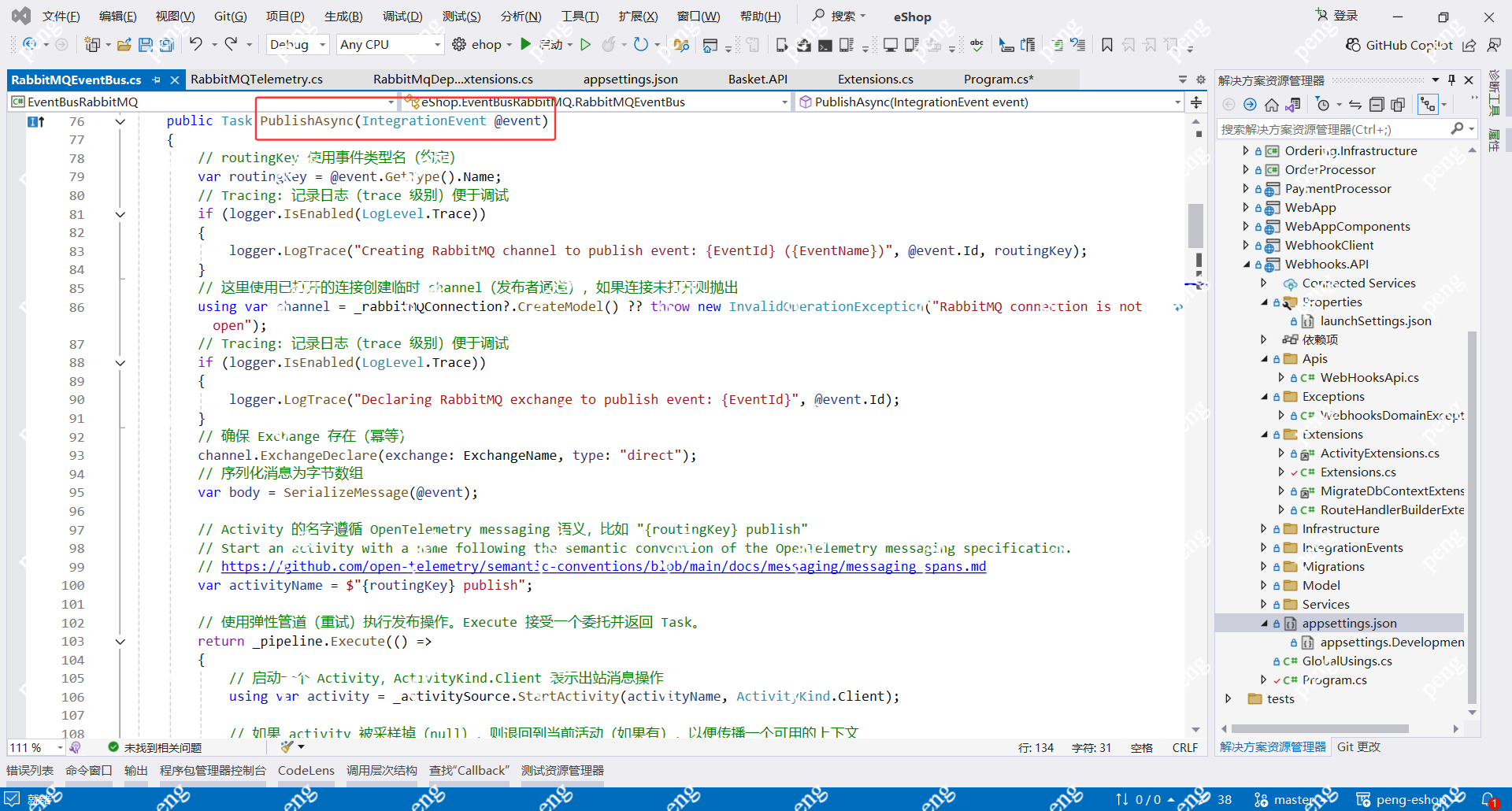Screen dimensions: 1512x811
Task: Open the Debug configuration dropdown
Action: tap(297, 44)
